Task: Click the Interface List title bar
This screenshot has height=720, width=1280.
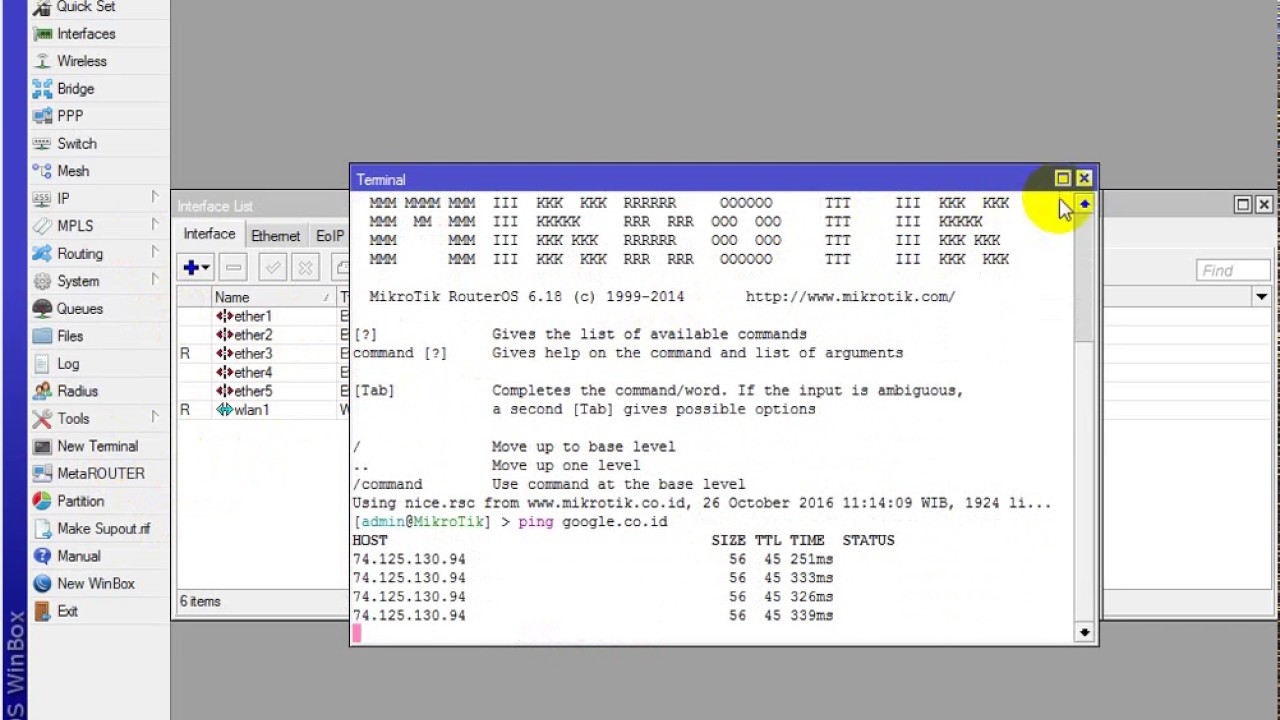Action: (262, 206)
